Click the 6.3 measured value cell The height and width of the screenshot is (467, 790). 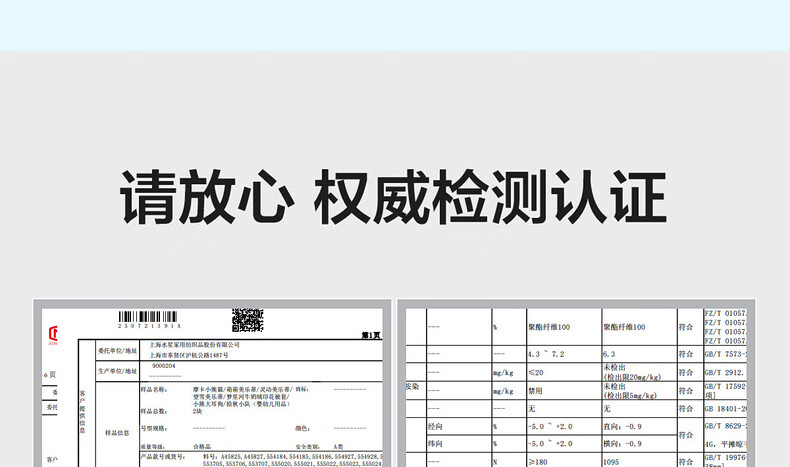609,353
